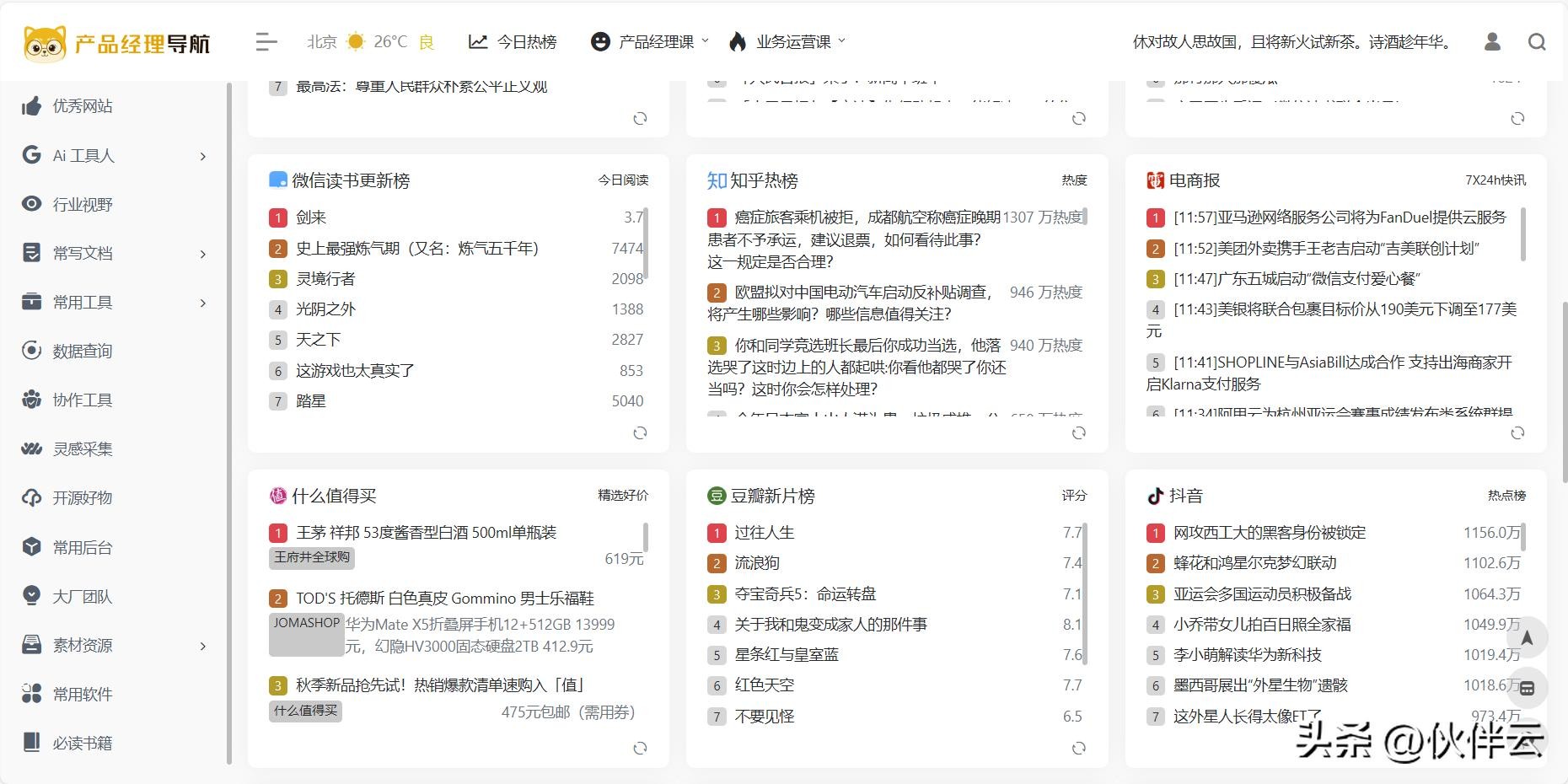Open the user account icon

point(1492,41)
